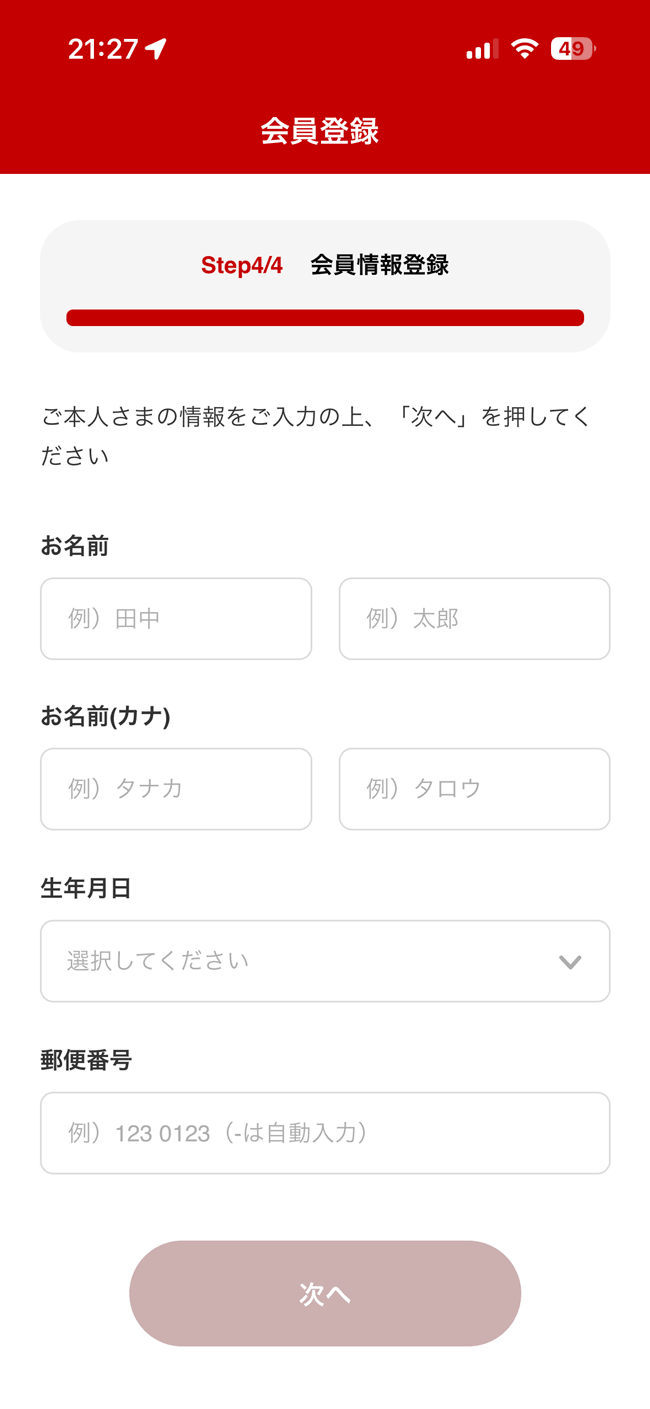Tap the battery level indicator

coord(572,49)
